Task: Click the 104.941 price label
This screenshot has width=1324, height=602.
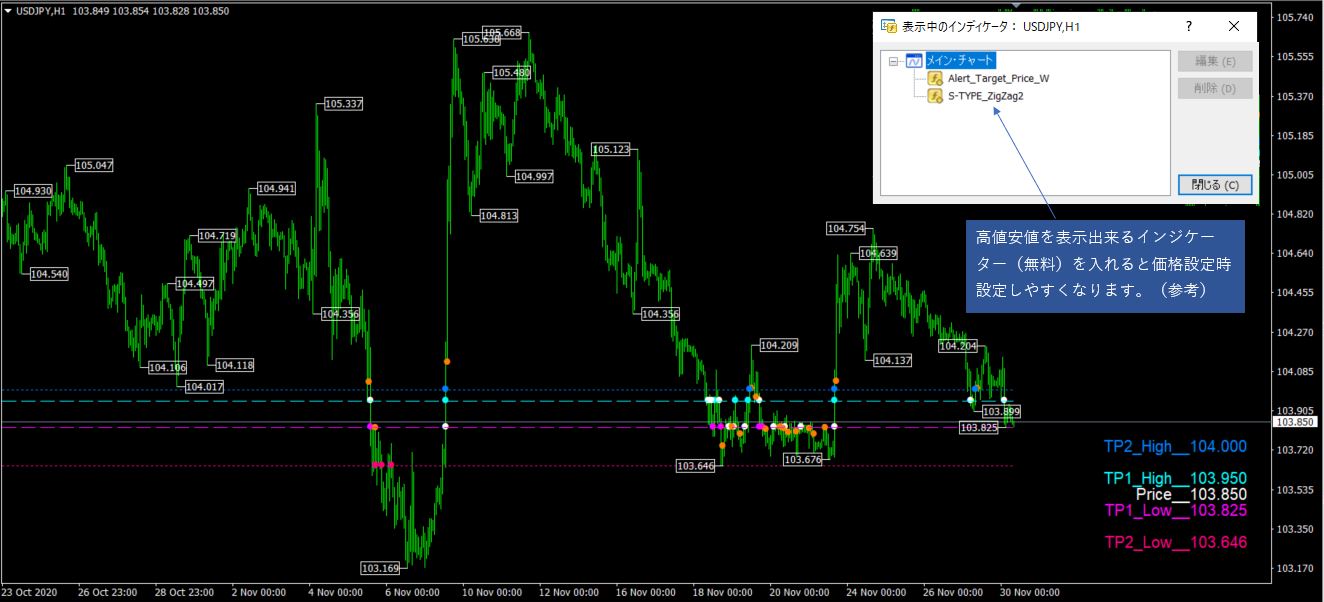Action: point(277,188)
